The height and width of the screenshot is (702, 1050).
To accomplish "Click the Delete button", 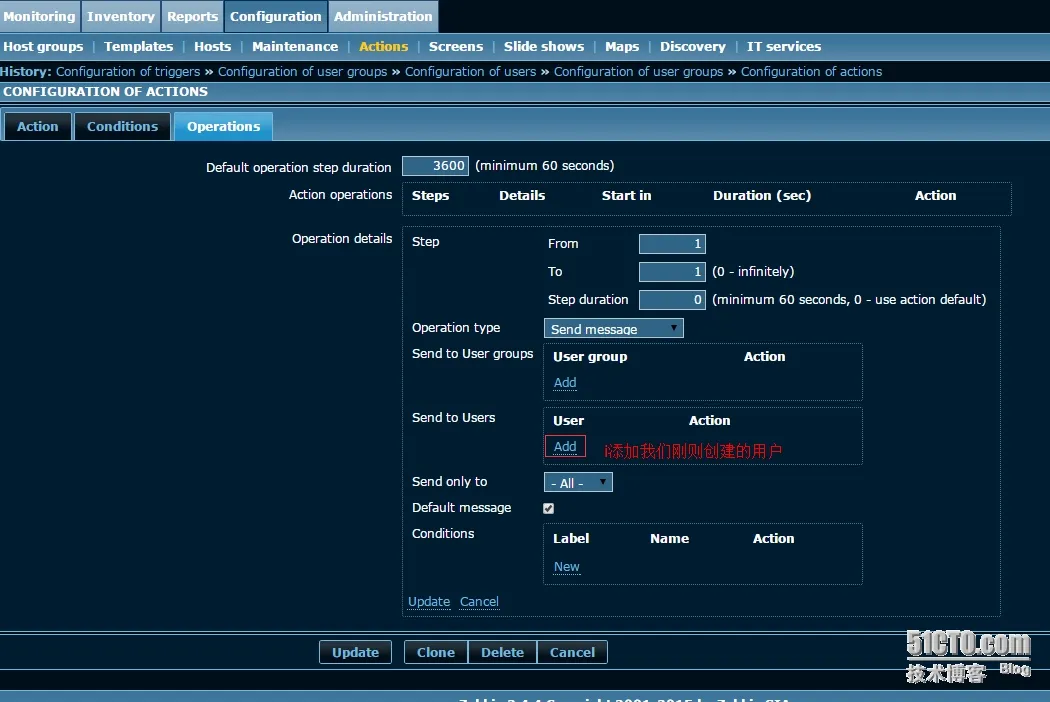I will tap(502, 652).
